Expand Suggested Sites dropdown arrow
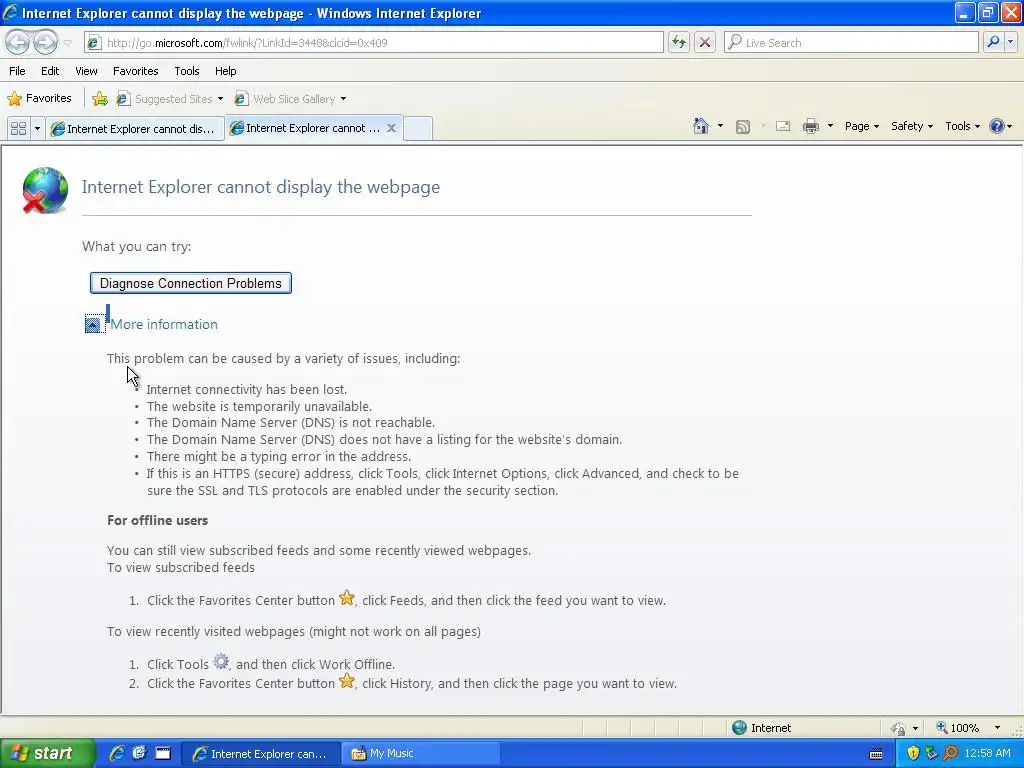This screenshot has width=1024, height=768. pos(220,99)
